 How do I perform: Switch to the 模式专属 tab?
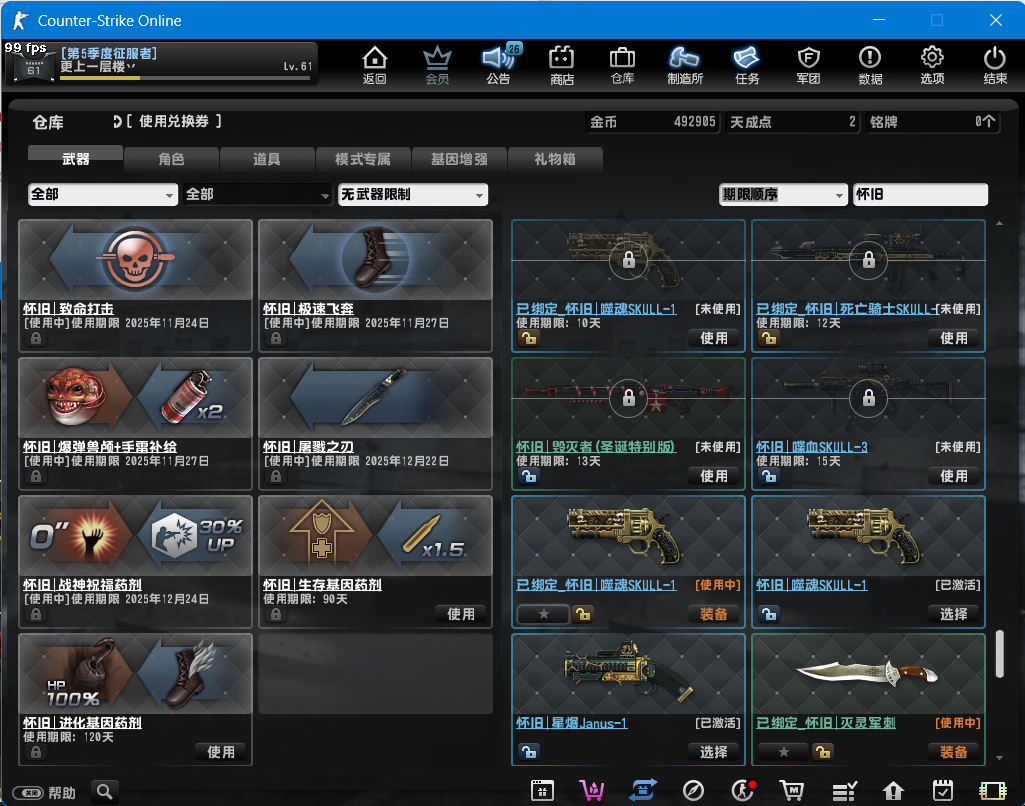click(363, 159)
